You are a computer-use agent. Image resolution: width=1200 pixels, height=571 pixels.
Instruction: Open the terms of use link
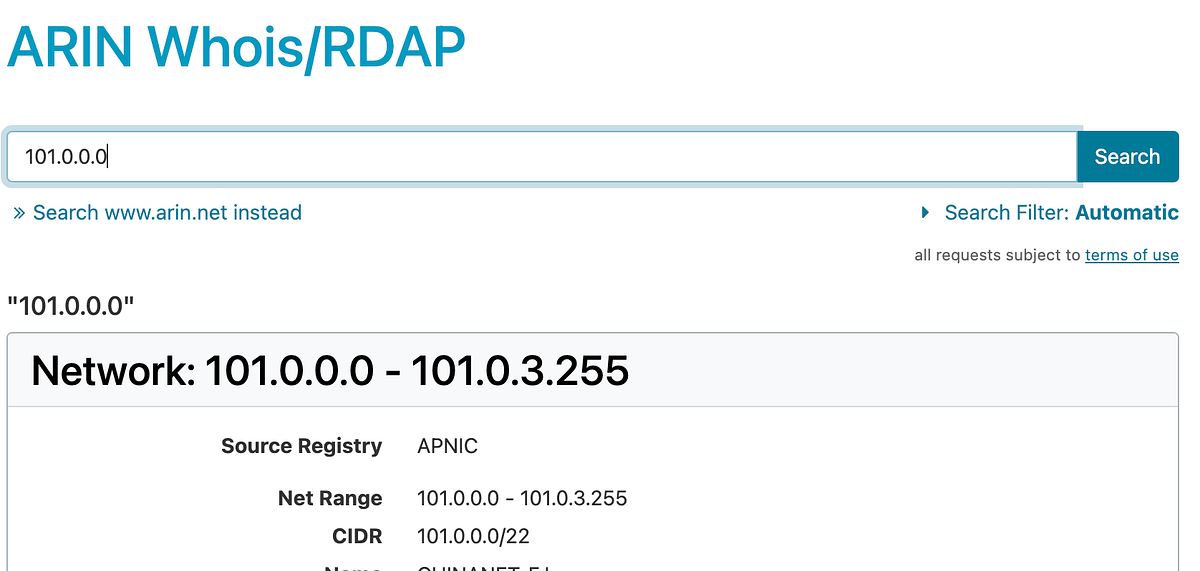pyautogui.click(x=1131, y=255)
